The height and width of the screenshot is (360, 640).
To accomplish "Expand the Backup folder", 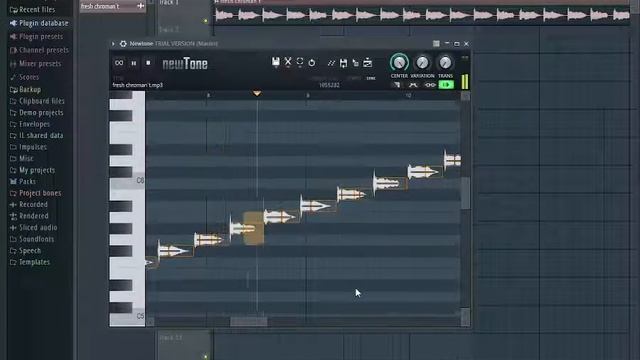I will (x=25, y=89).
